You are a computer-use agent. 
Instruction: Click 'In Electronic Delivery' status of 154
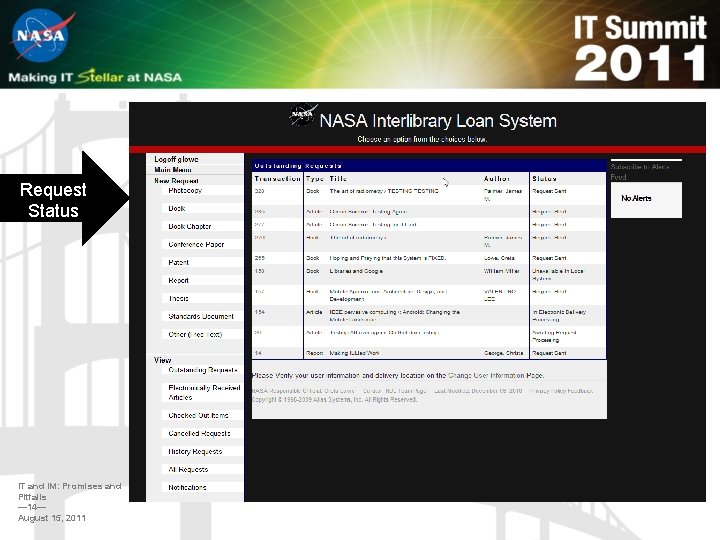559,316
